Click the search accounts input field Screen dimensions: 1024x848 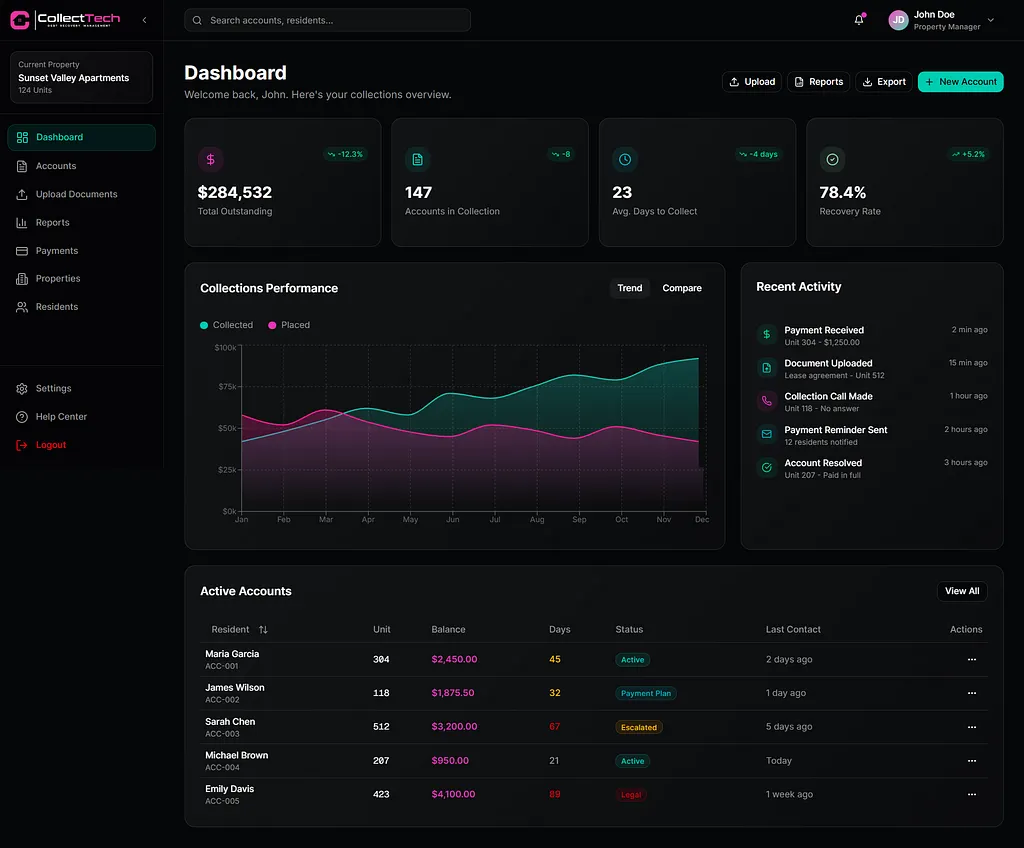tap(328, 20)
